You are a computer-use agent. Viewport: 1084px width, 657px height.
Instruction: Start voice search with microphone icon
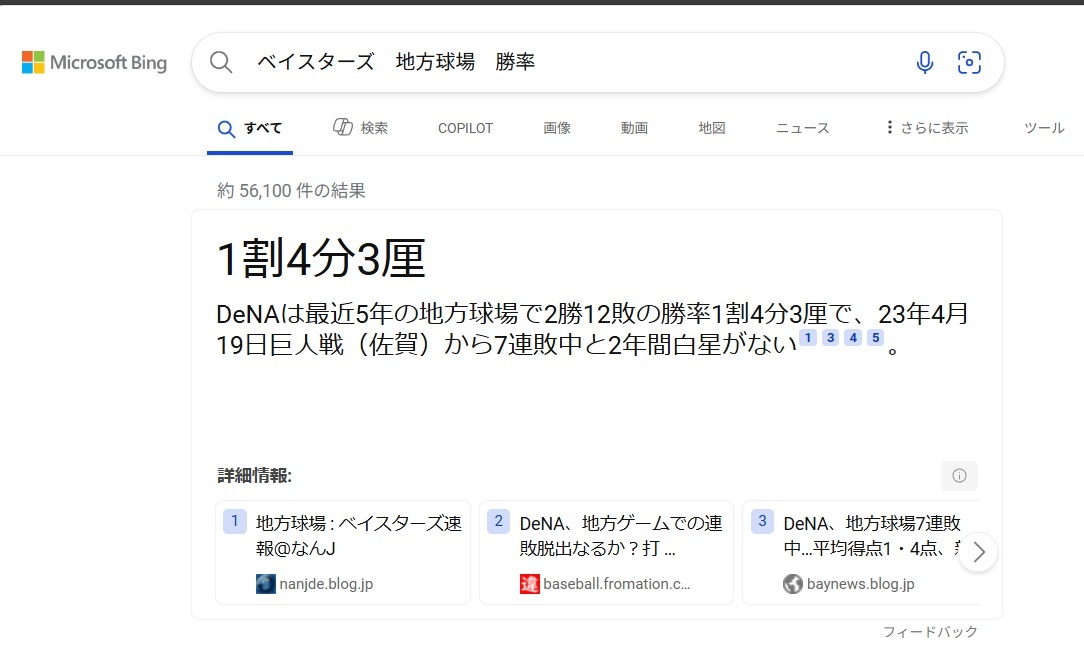924,62
